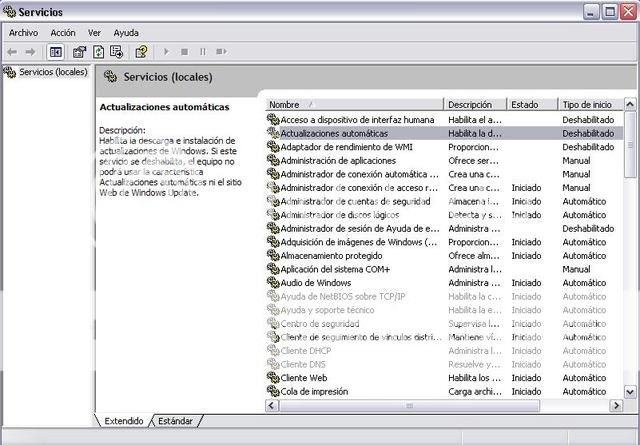Open the Properties toolbar icon
The image size is (640, 445).
pos(79,52)
